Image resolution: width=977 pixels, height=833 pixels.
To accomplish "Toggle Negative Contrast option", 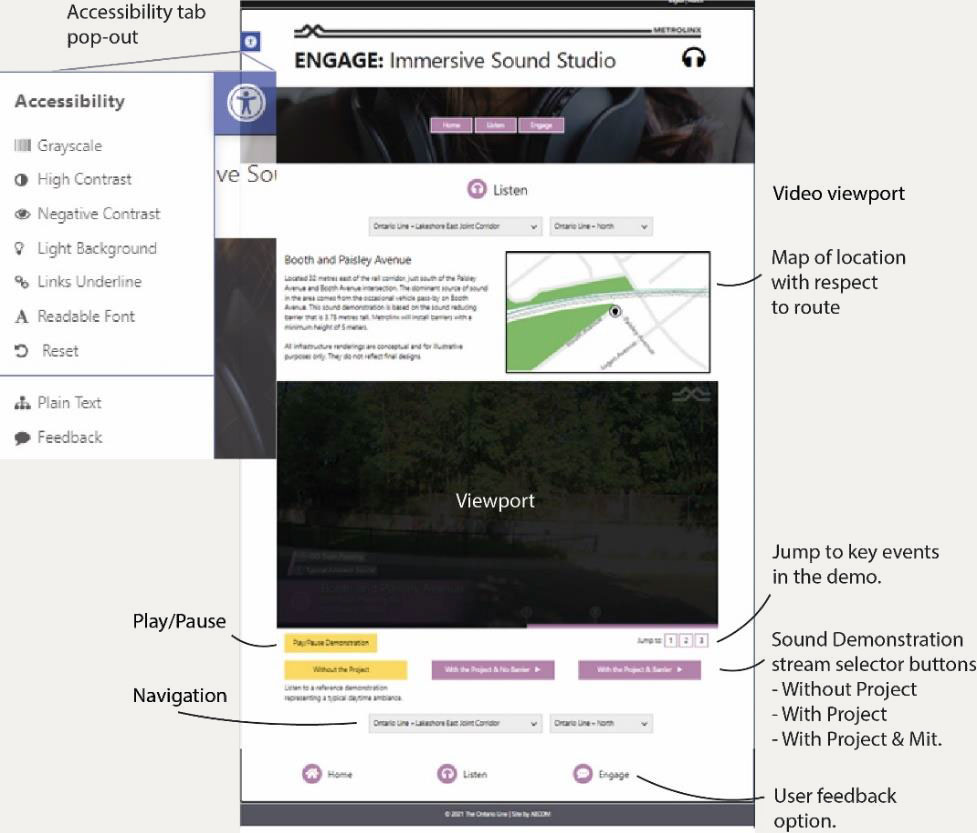I will point(98,214).
